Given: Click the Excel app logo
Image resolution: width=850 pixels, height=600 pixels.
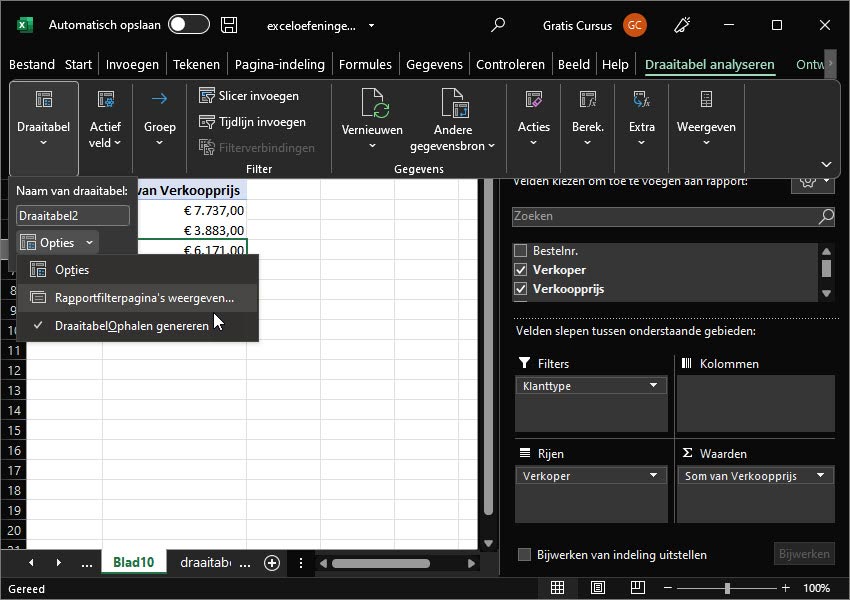Looking at the screenshot, I should click(x=25, y=25).
